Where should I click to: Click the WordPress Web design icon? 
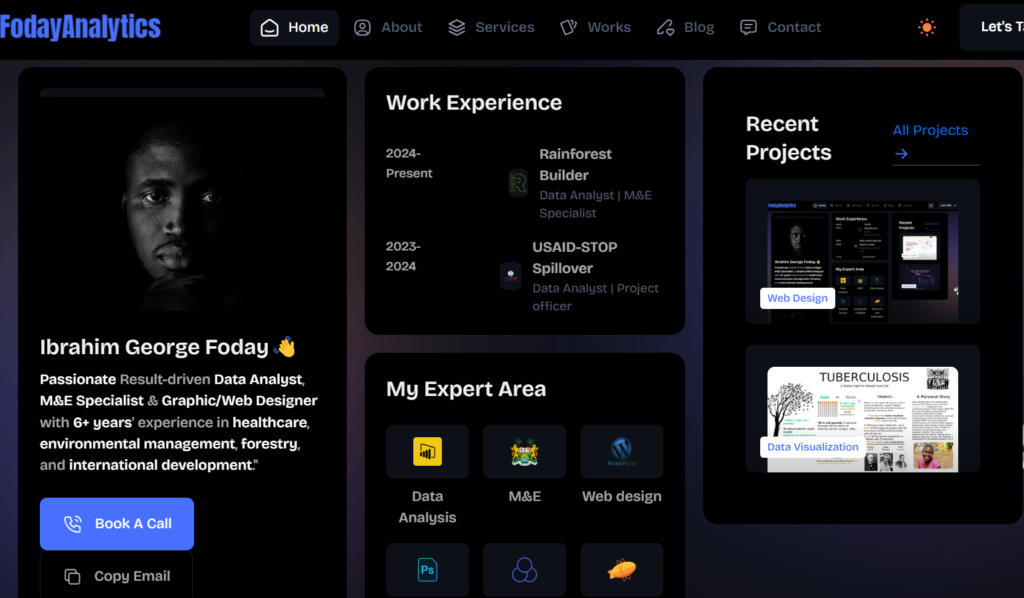click(x=621, y=452)
